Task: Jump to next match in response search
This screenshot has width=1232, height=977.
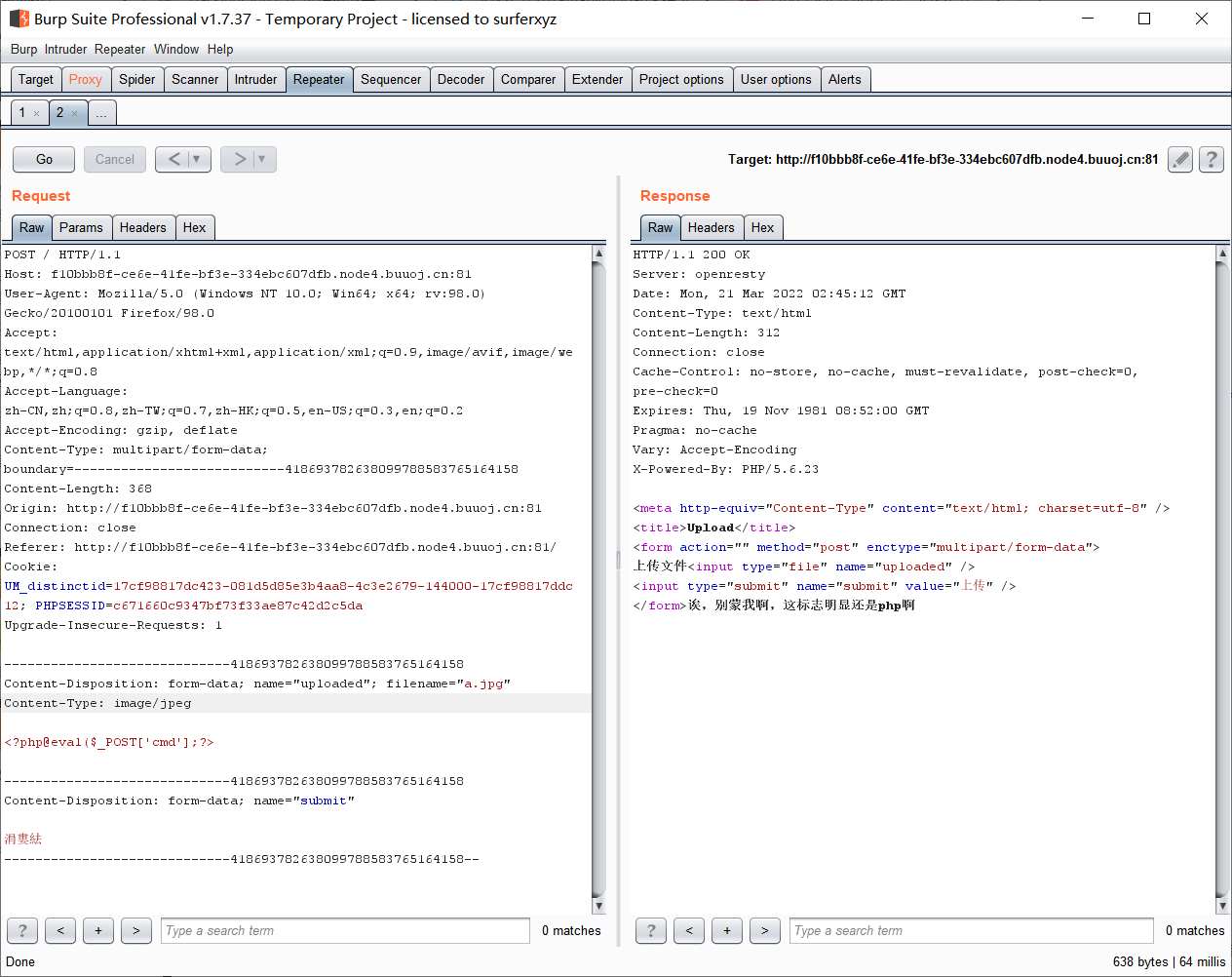Action: [x=765, y=931]
